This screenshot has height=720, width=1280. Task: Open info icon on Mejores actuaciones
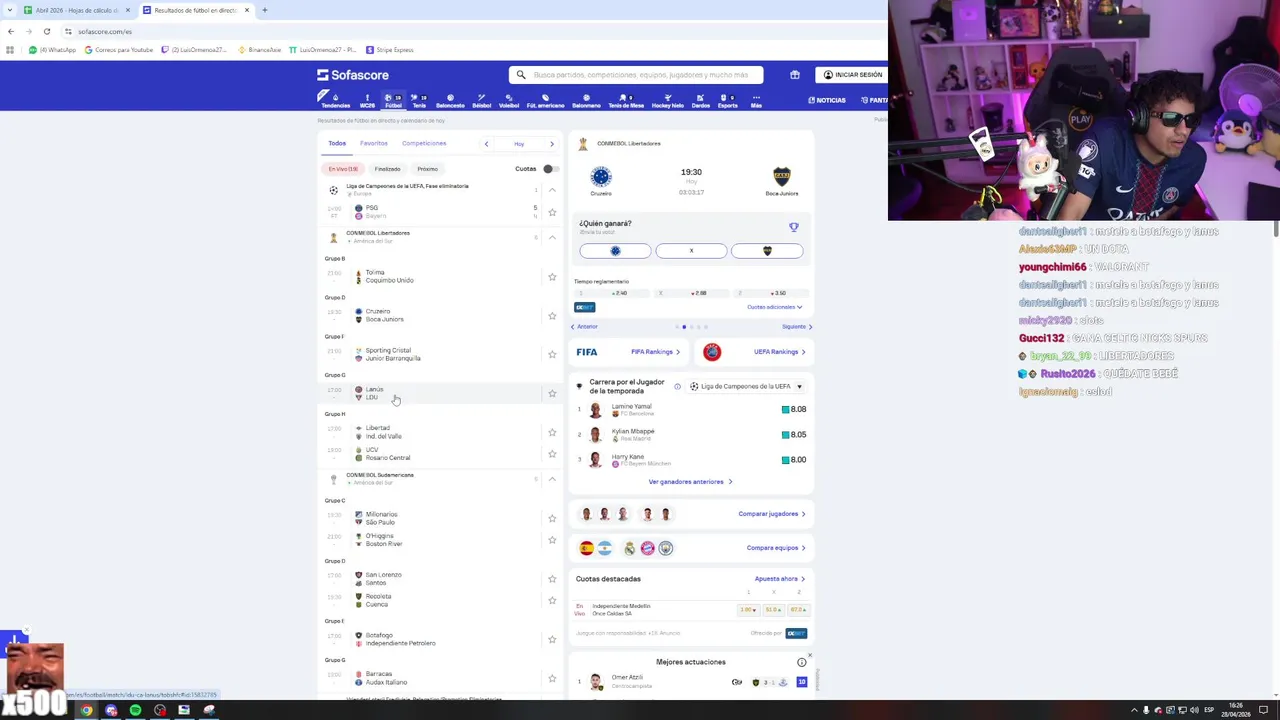[x=801, y=662]
